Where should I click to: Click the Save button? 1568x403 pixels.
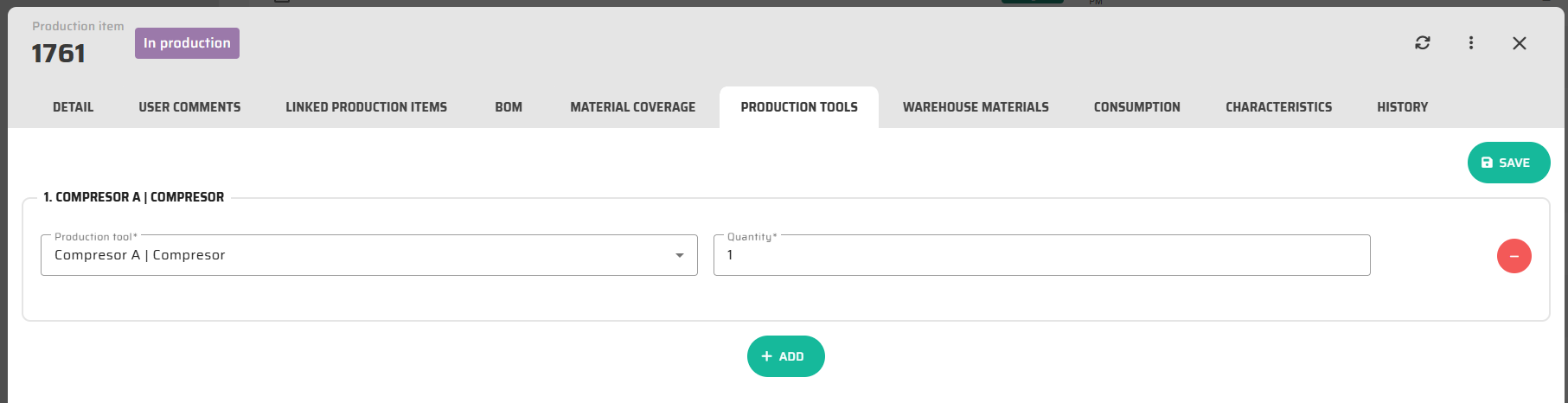(x=1507, y=163)
